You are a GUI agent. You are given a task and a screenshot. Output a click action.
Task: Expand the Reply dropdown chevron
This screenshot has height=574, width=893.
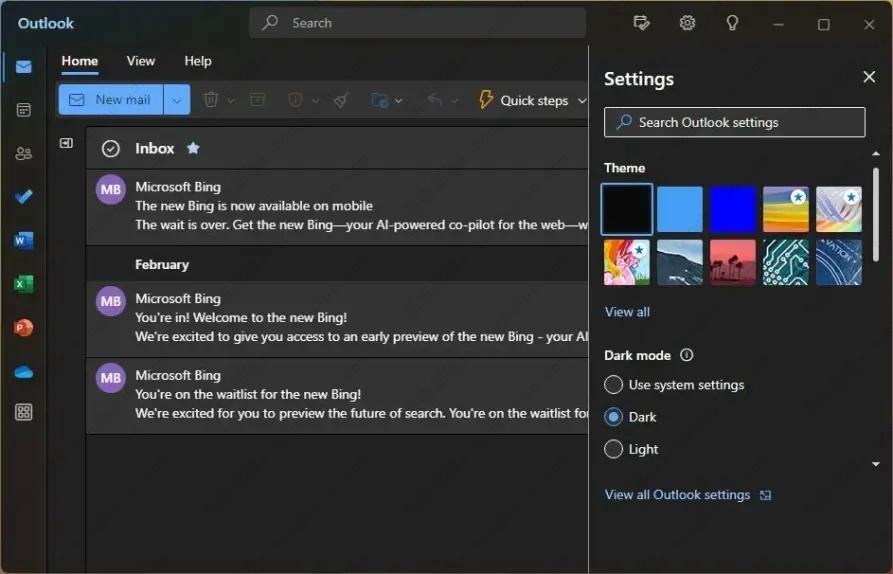(x=454, y=101)
